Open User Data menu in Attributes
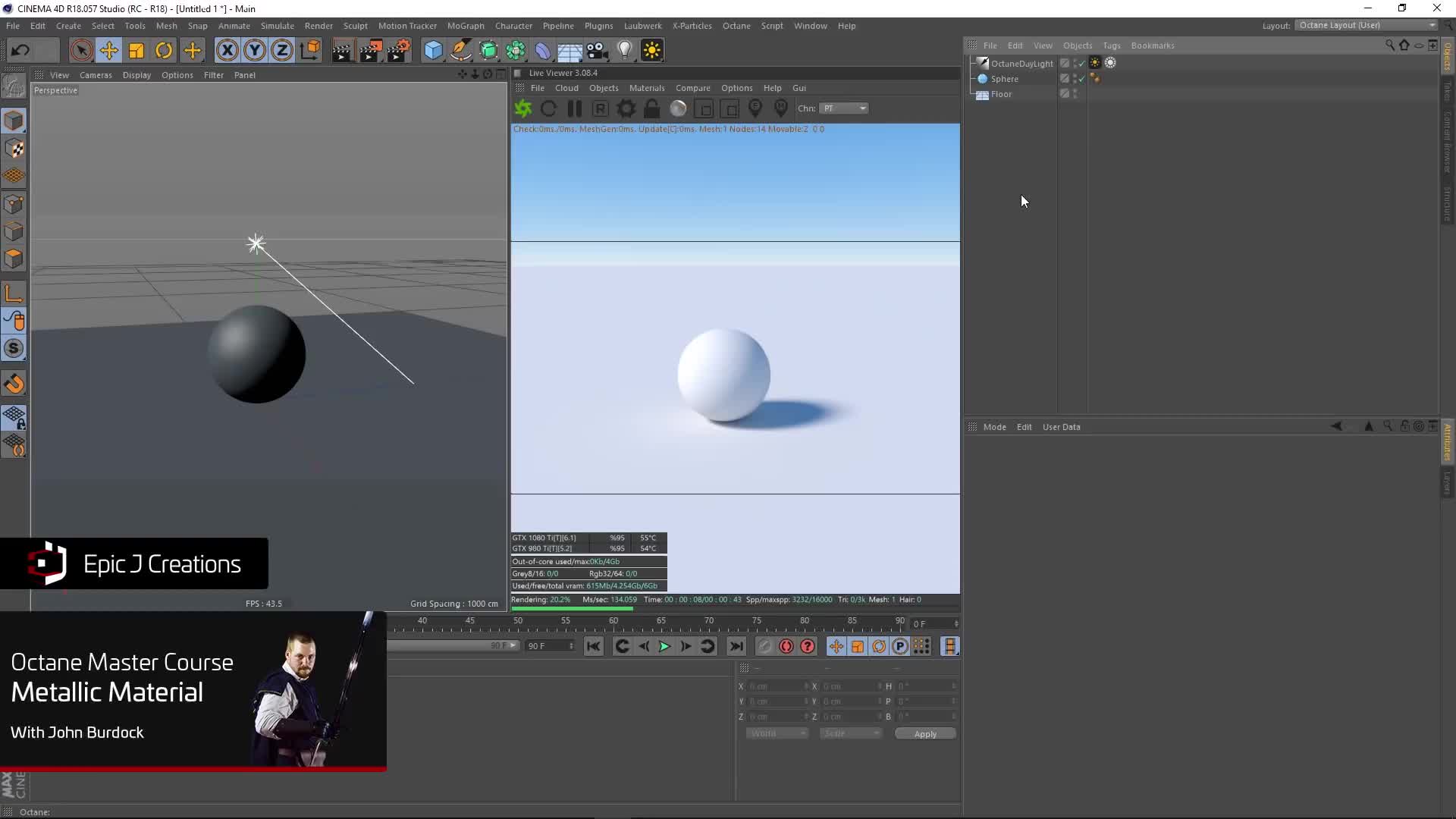Viewport: 1456px width, 819px height. click(1061, 427)
